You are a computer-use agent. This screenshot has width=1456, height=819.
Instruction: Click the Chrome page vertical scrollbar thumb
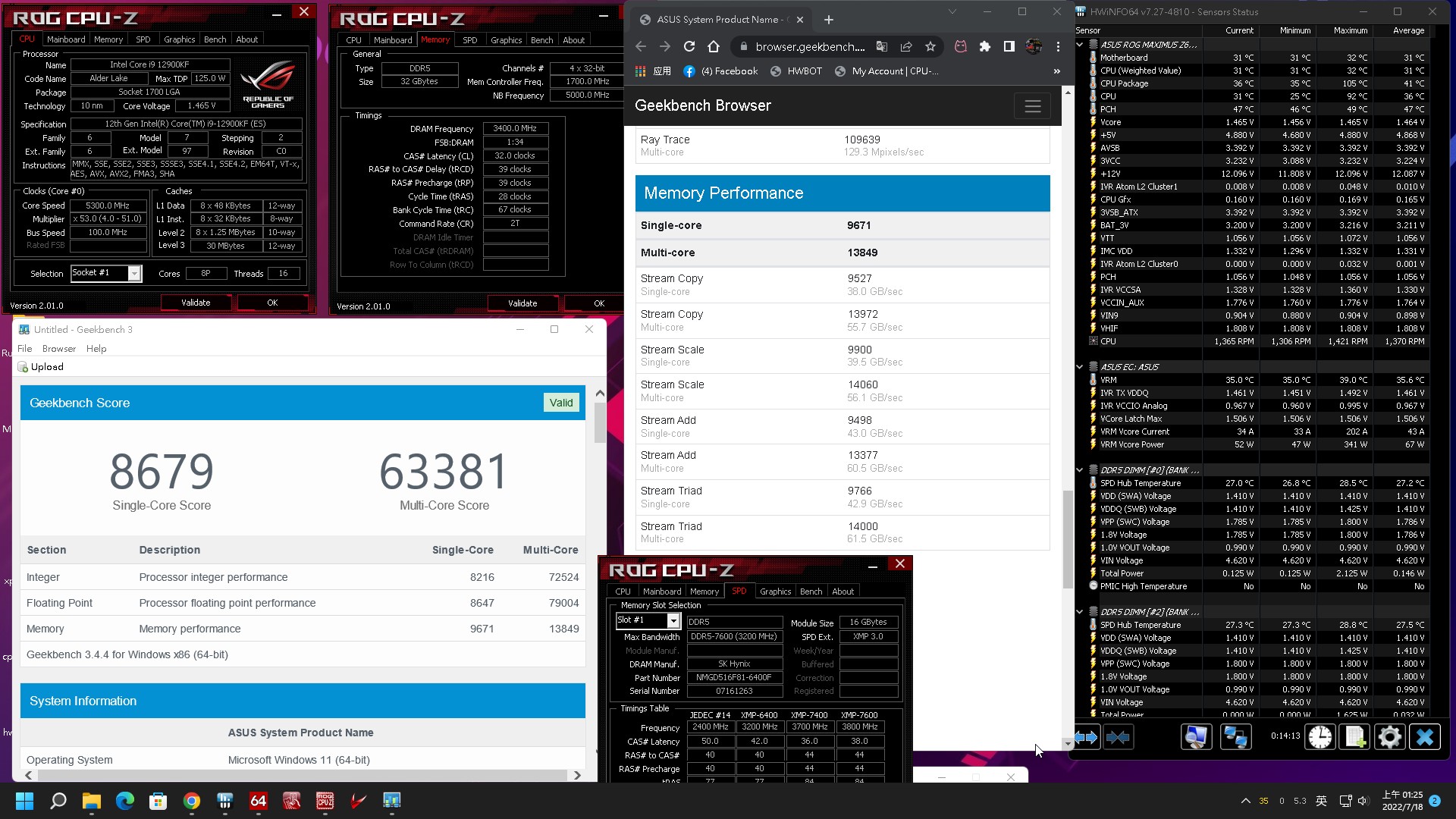(1068, 538)
